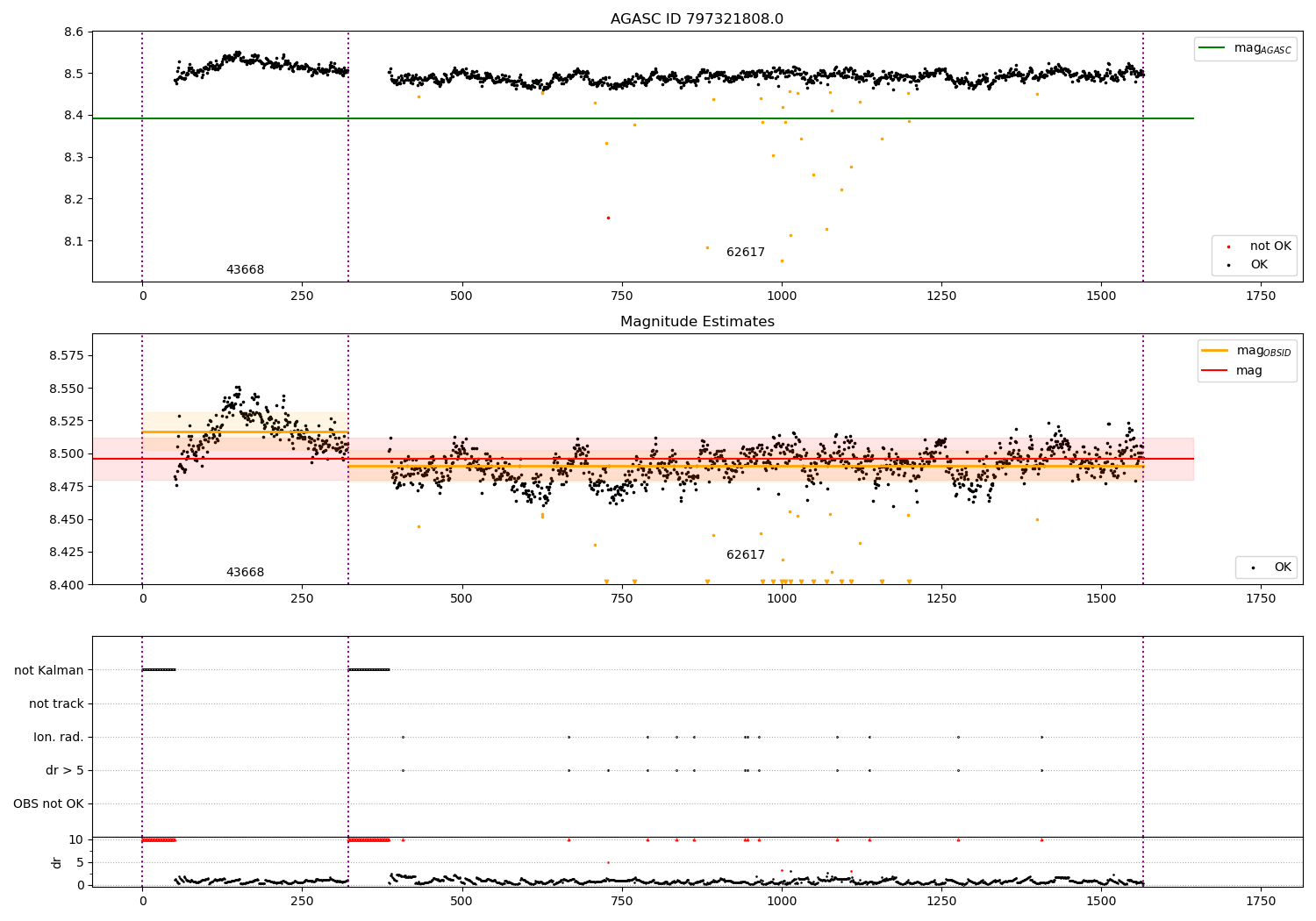This screenshot has height=921, width=1316.
Task: Click the '8.2' y-axis tick label
Action: click(75, 199)
